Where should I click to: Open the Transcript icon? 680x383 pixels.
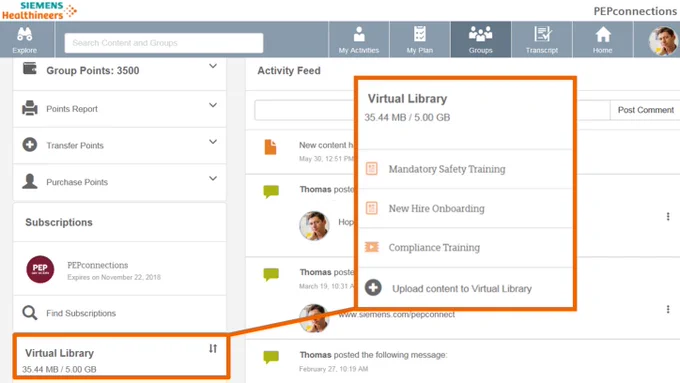(542, 34)
